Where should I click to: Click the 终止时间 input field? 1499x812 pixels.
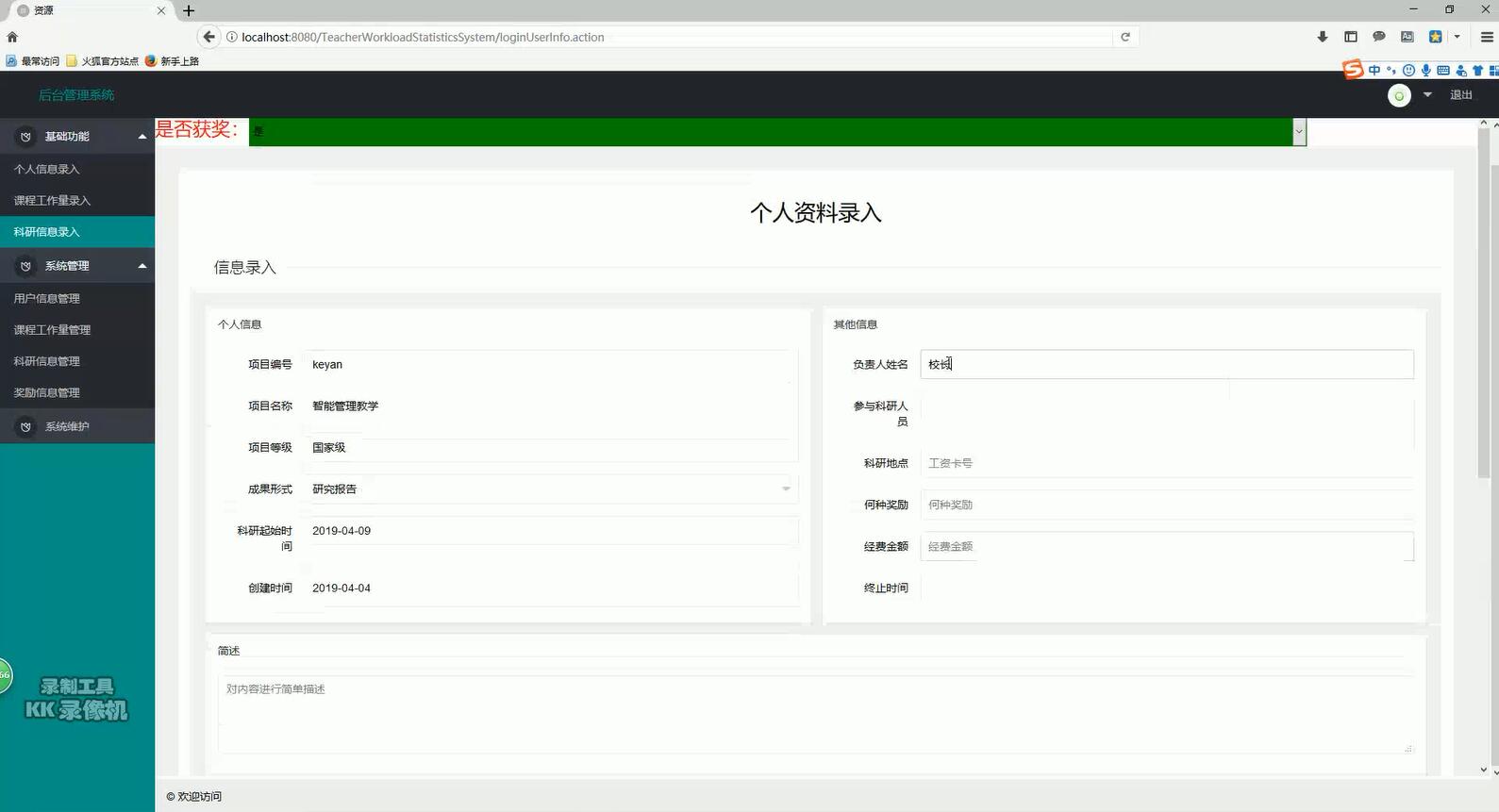pos(1167,588)
